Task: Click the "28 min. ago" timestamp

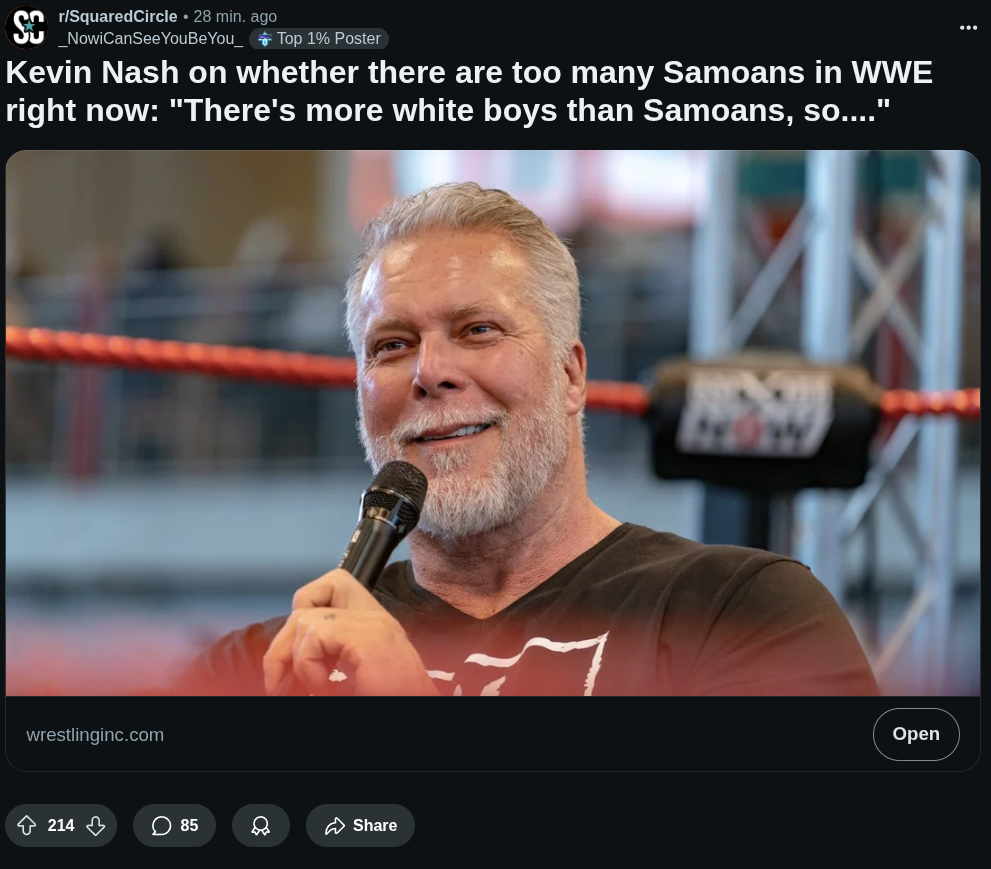Action: [235, 16]
